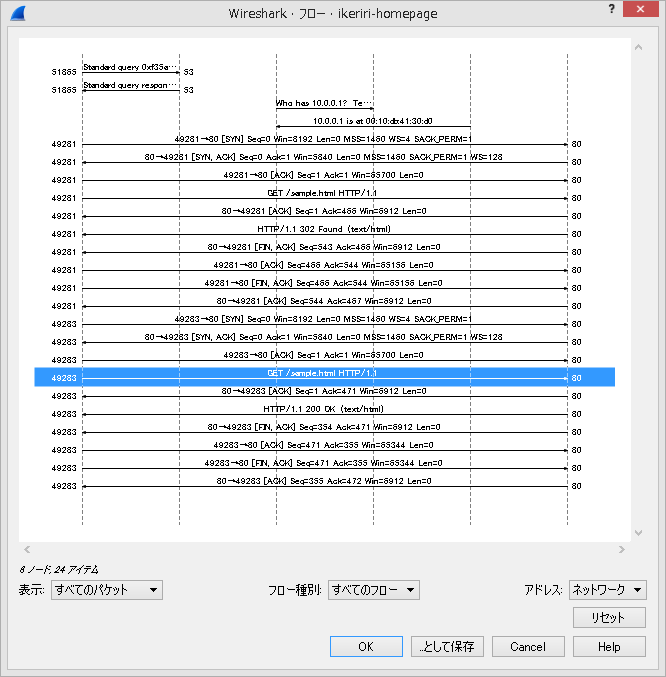Open the フロー種別 すべてのフロー dropdown
Viewport: 666px width, 677px height.
(373, 590)
